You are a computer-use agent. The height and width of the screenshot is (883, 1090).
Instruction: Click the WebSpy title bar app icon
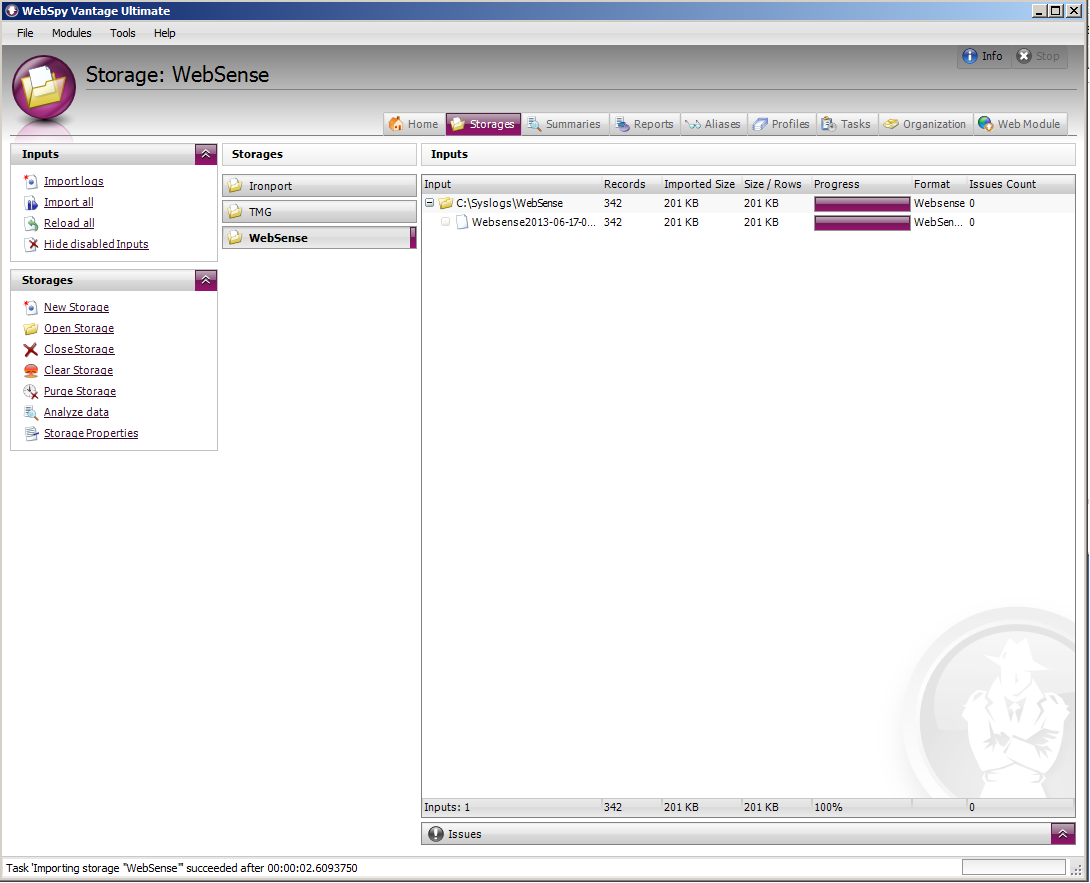(x=12, y=10)
